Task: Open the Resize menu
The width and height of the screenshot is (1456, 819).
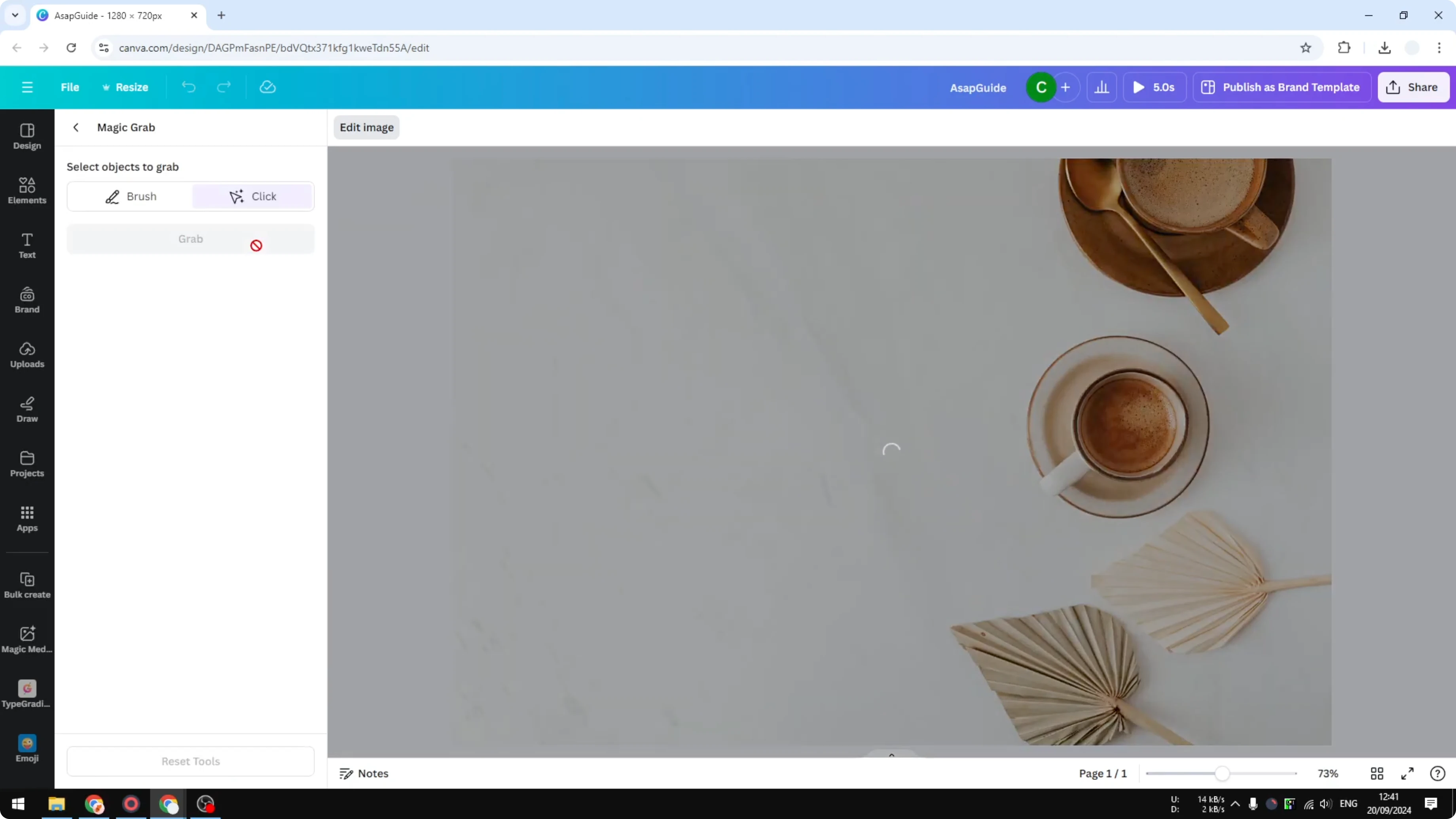Action: click(125, 87)
